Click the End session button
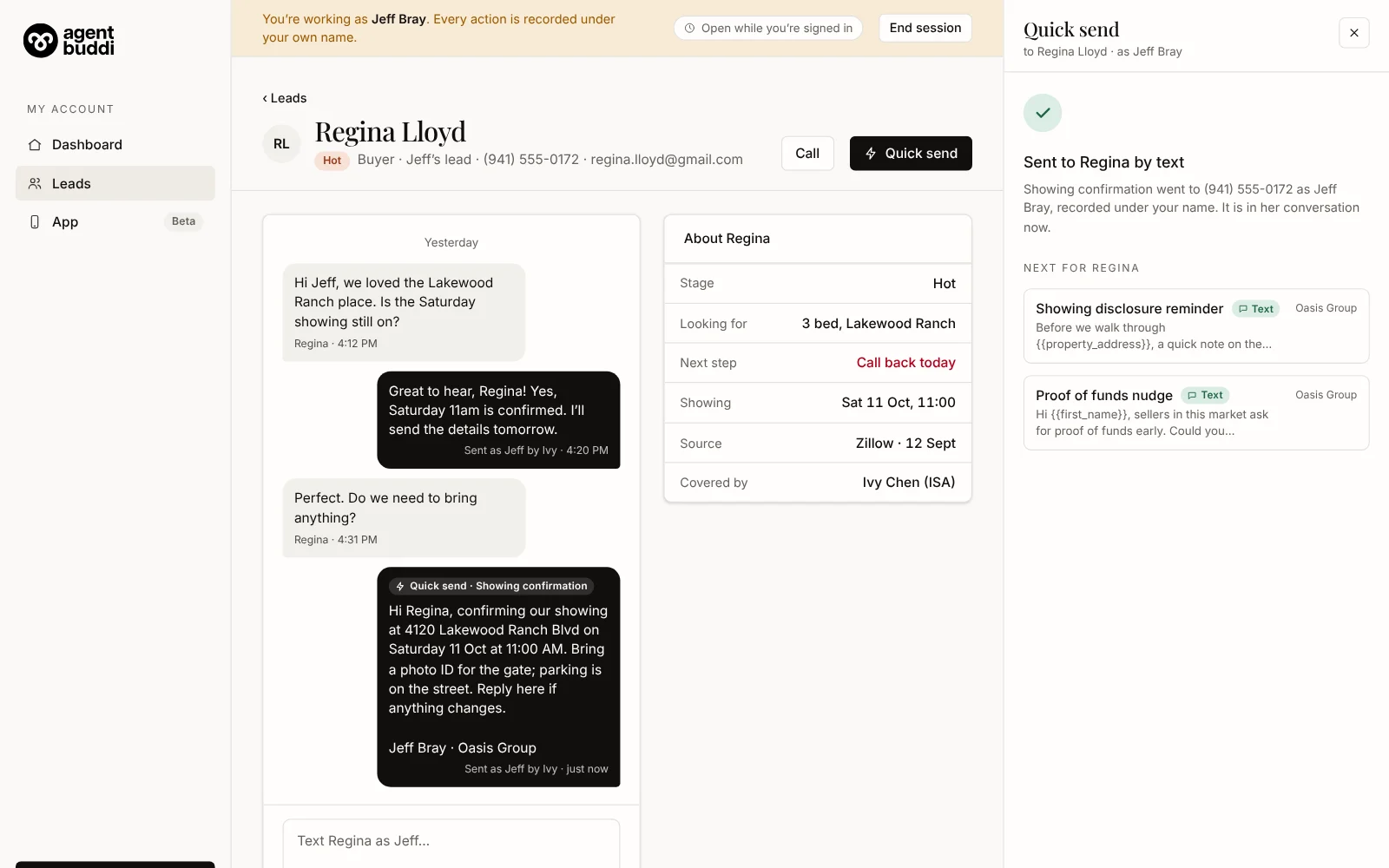Screen dimensions: 1389x868 click(x=925, y=28)
